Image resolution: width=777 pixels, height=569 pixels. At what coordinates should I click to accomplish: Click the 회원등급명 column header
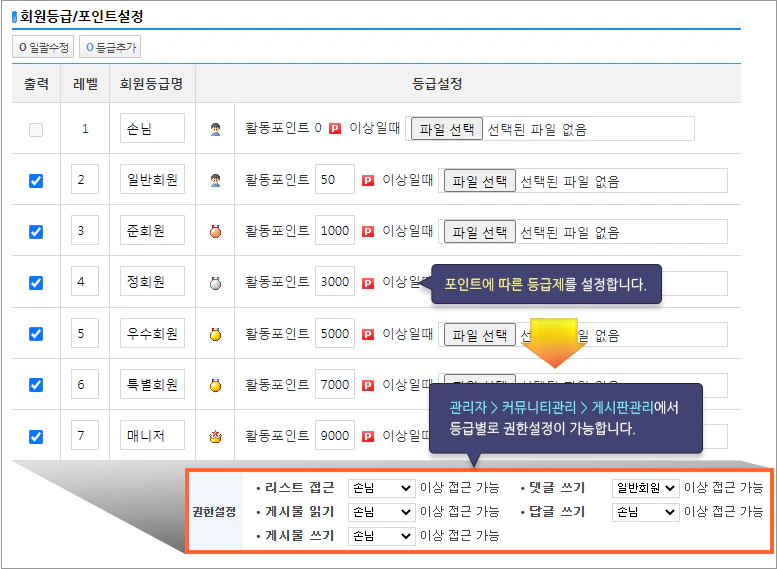[152, 83]
